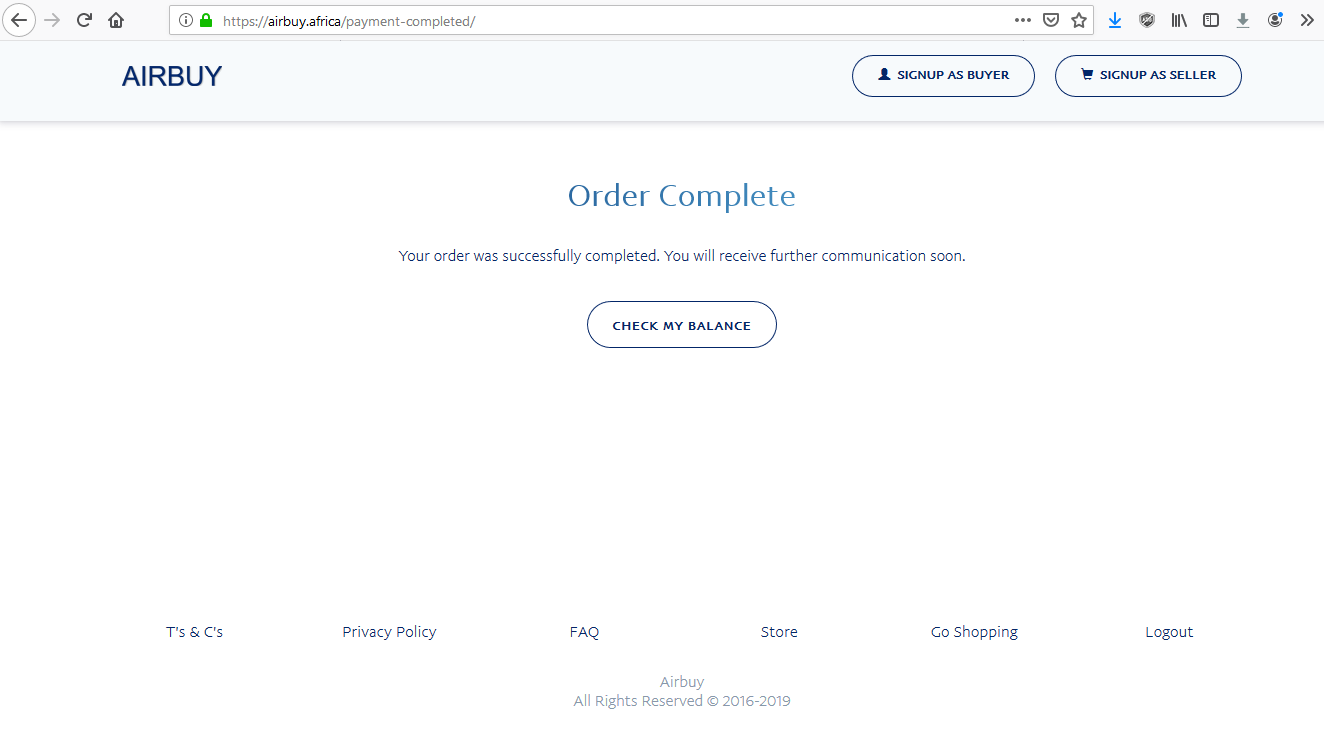Click Signup as Buyer button

[943, 76]
